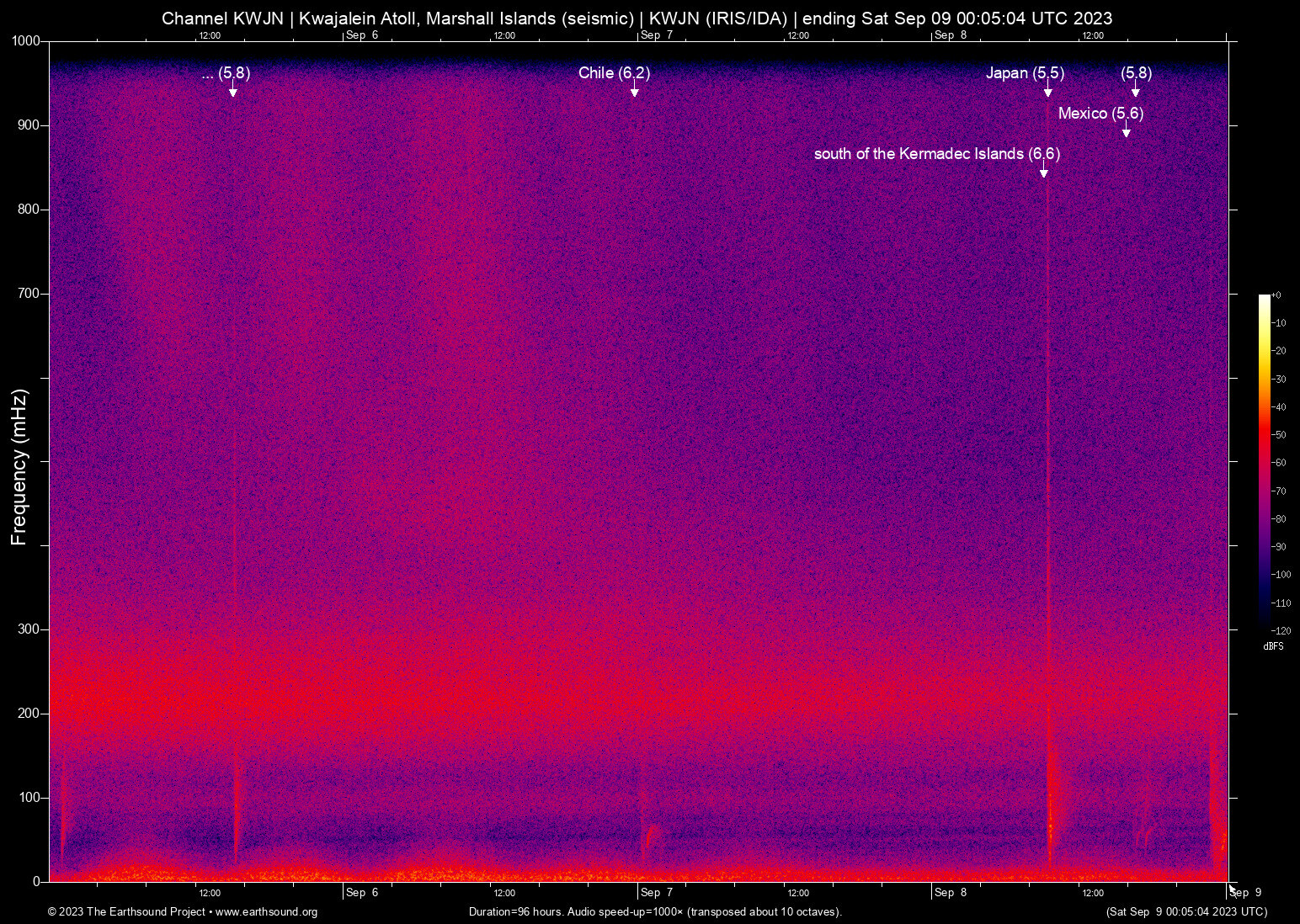Image resolution: width=1300 pixels, height=924 pixels.
Task: Select the 'south of the Kermadec Islands (6.6)' label
Action: [x=936, y=154]
